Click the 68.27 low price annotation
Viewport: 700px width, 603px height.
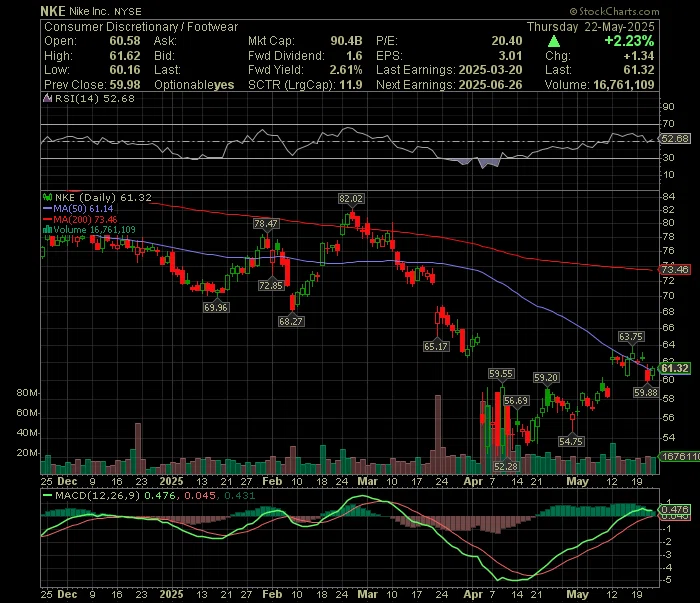coord(291,321)
